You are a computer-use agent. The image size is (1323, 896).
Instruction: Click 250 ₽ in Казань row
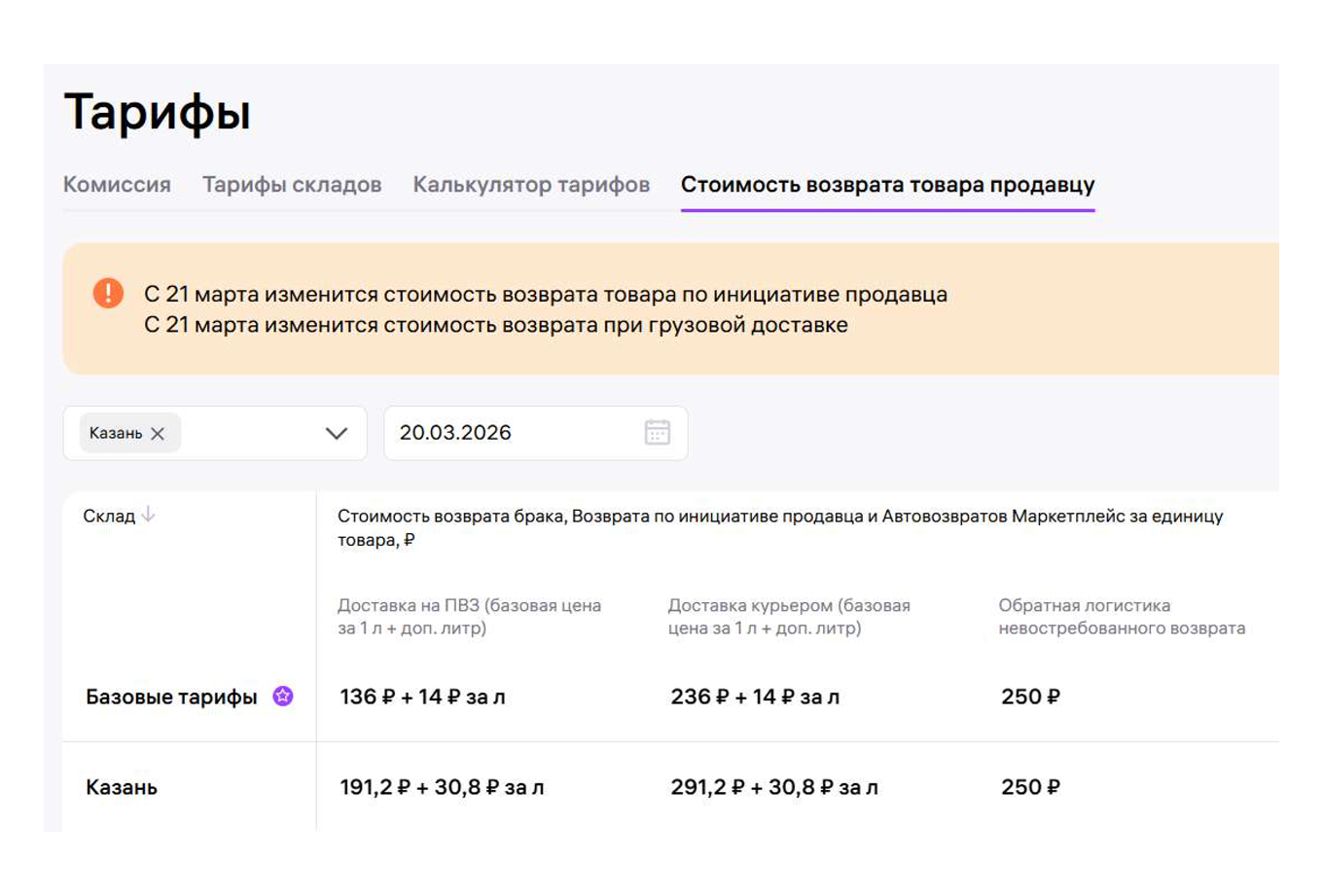click(x=1030, y=787)
